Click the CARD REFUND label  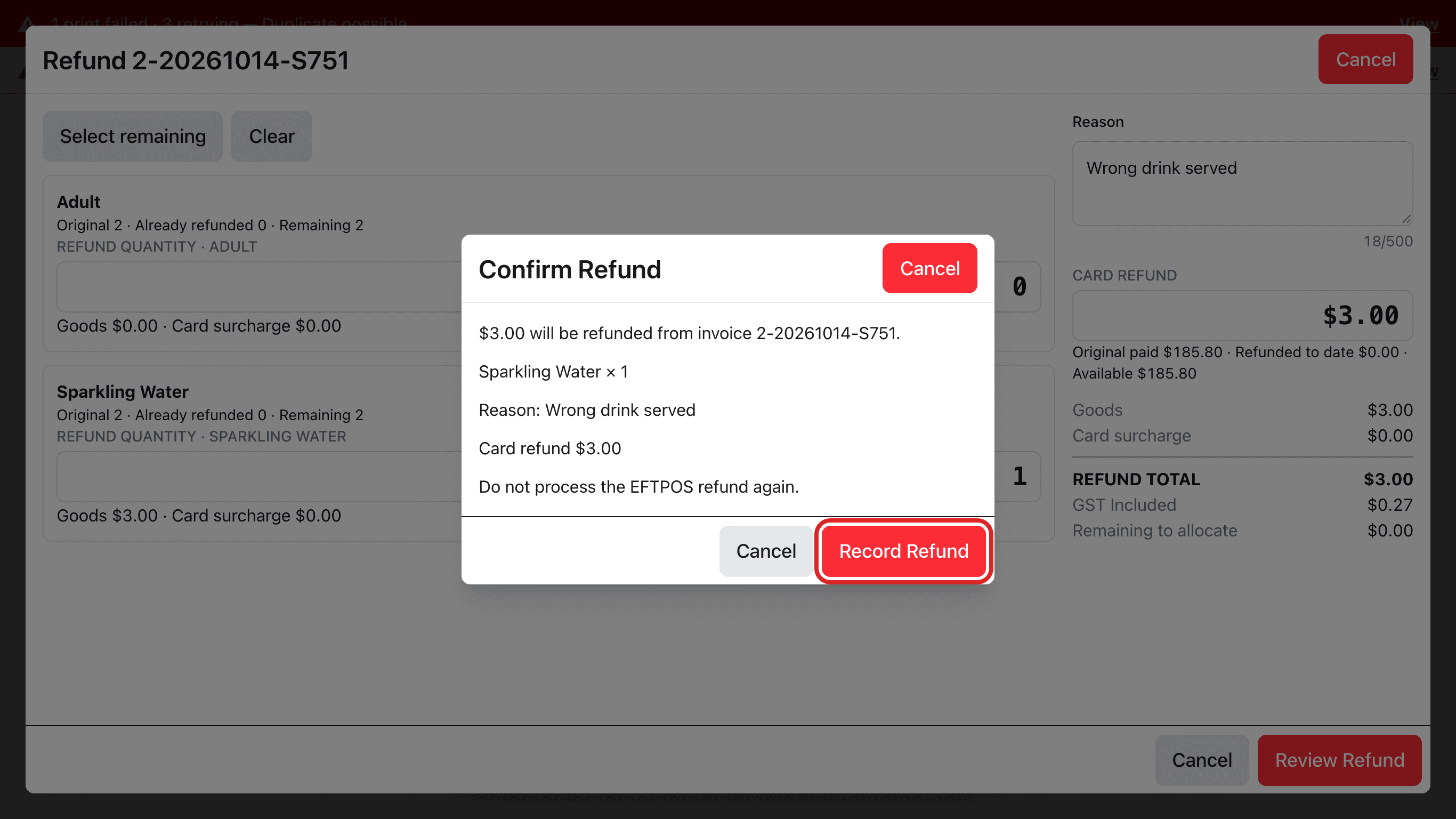1124,276
